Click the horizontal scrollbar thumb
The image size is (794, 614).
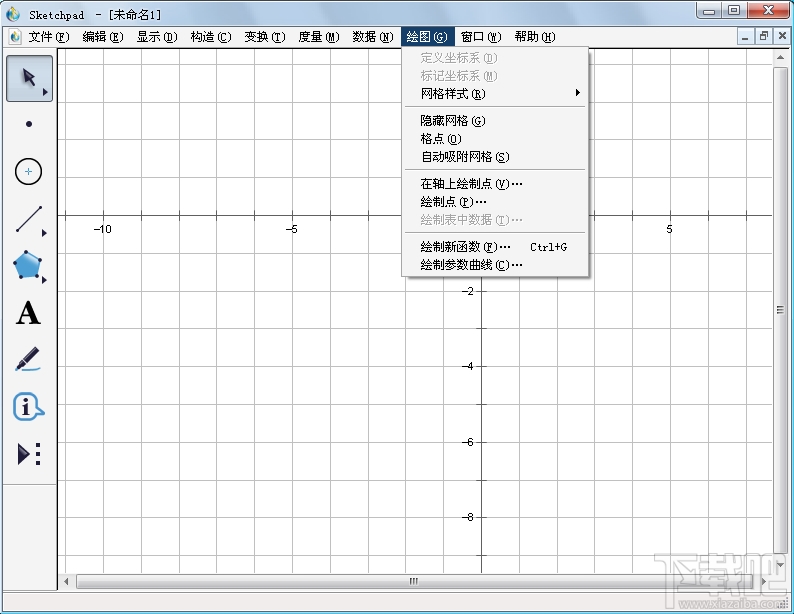tap(414, 582)
